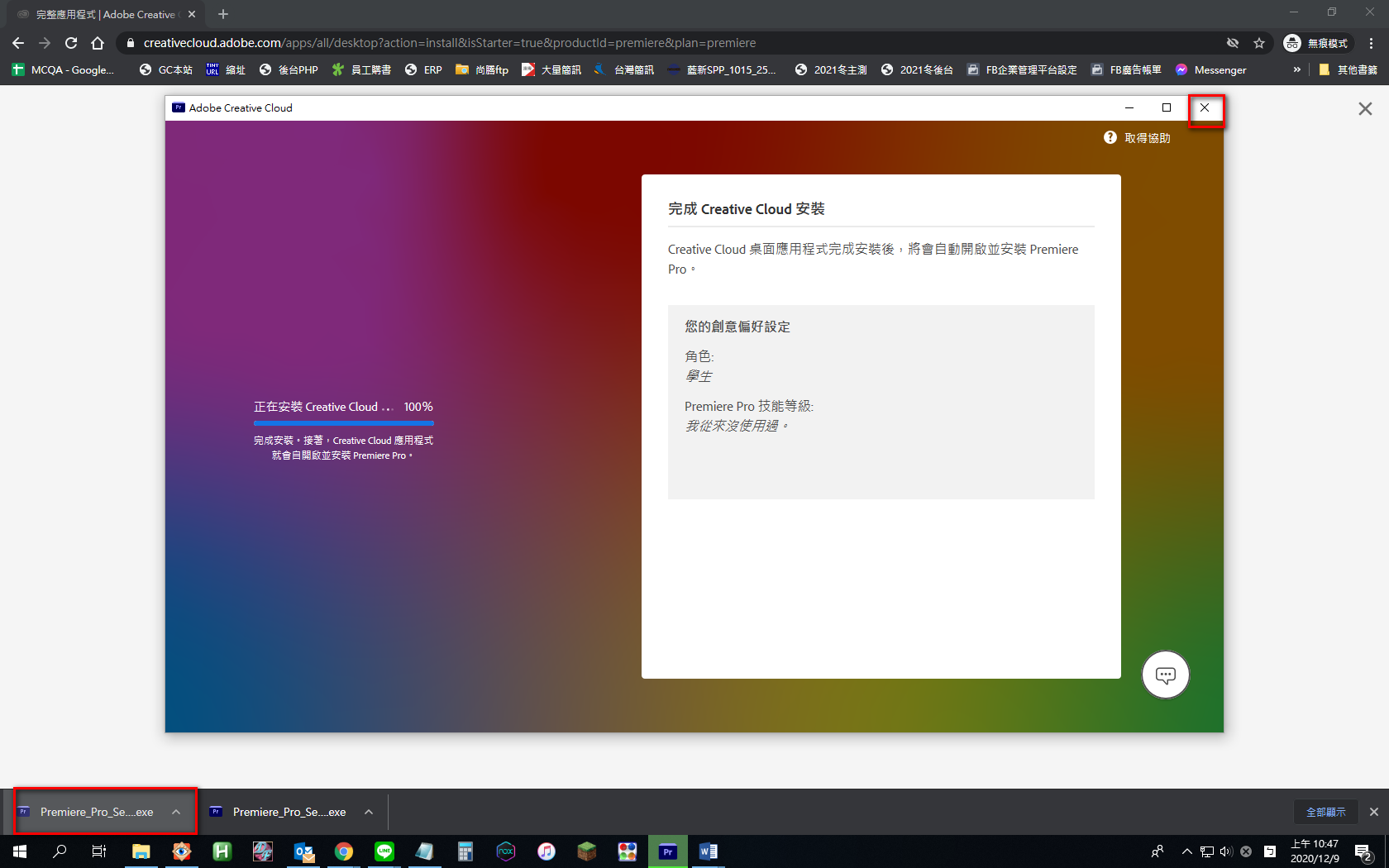This screenshot has height=868, width=1389.
Task: Open the LINE app from the taskbar
Action: 384,851
